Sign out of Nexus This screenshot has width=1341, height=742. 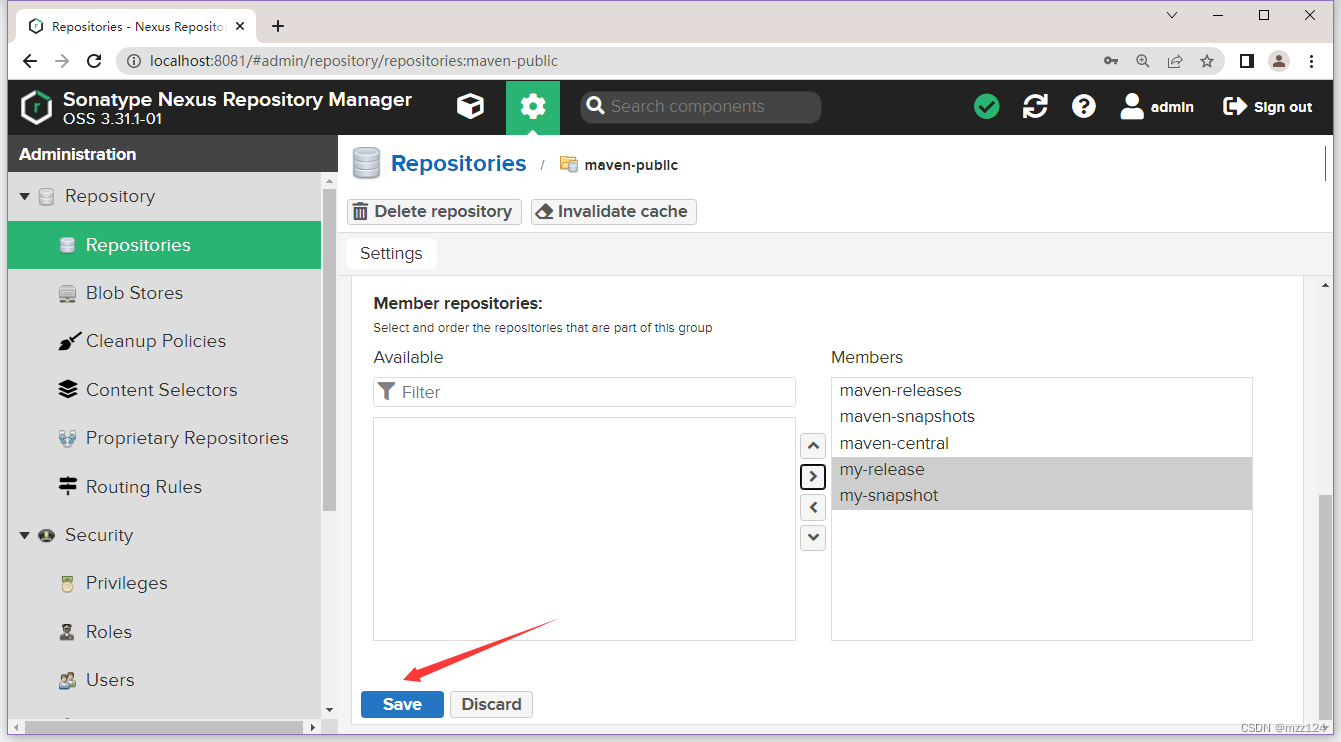tap(1268, 107)
